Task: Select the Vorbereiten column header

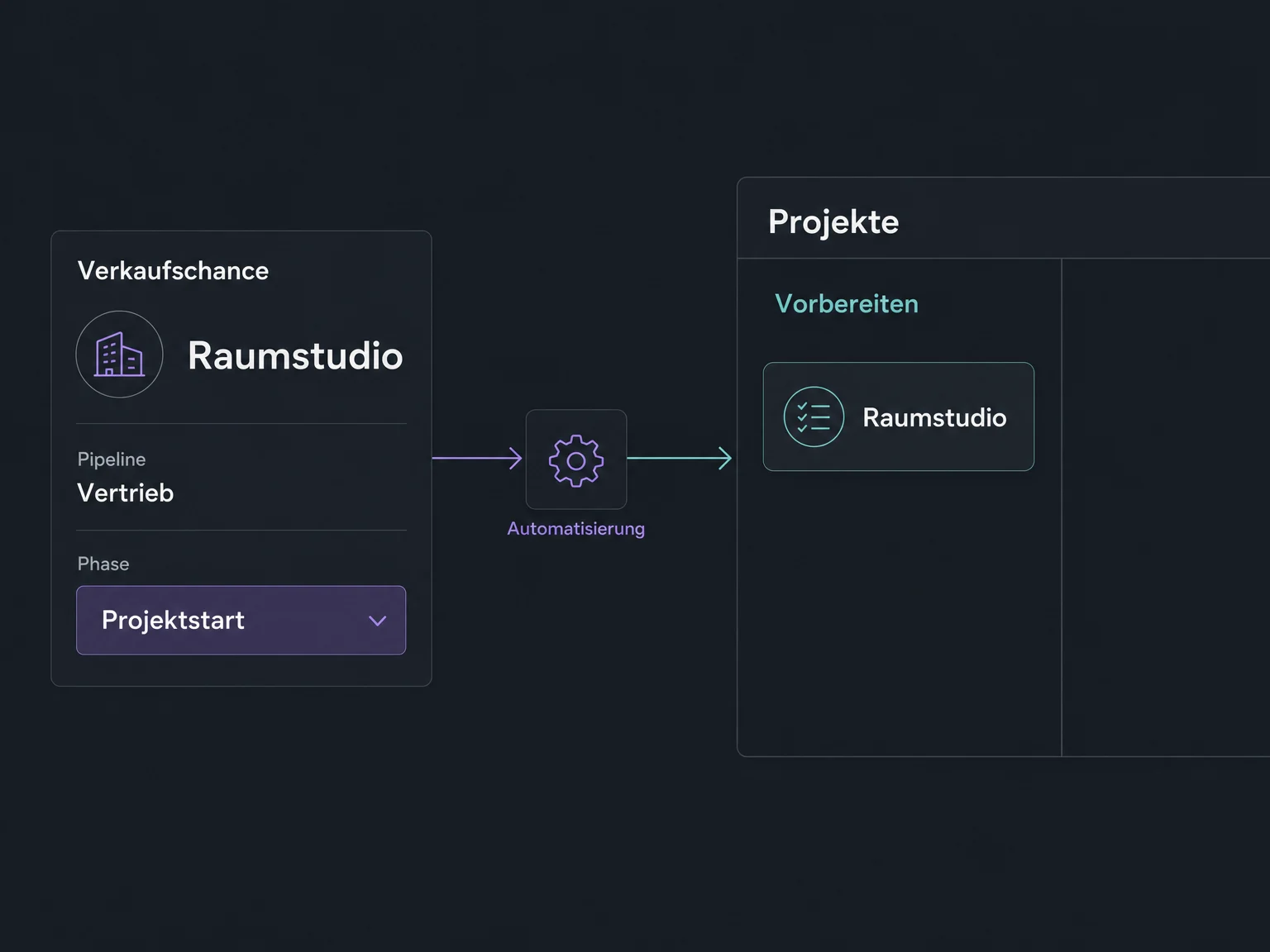Action: [x=847, y=304]
